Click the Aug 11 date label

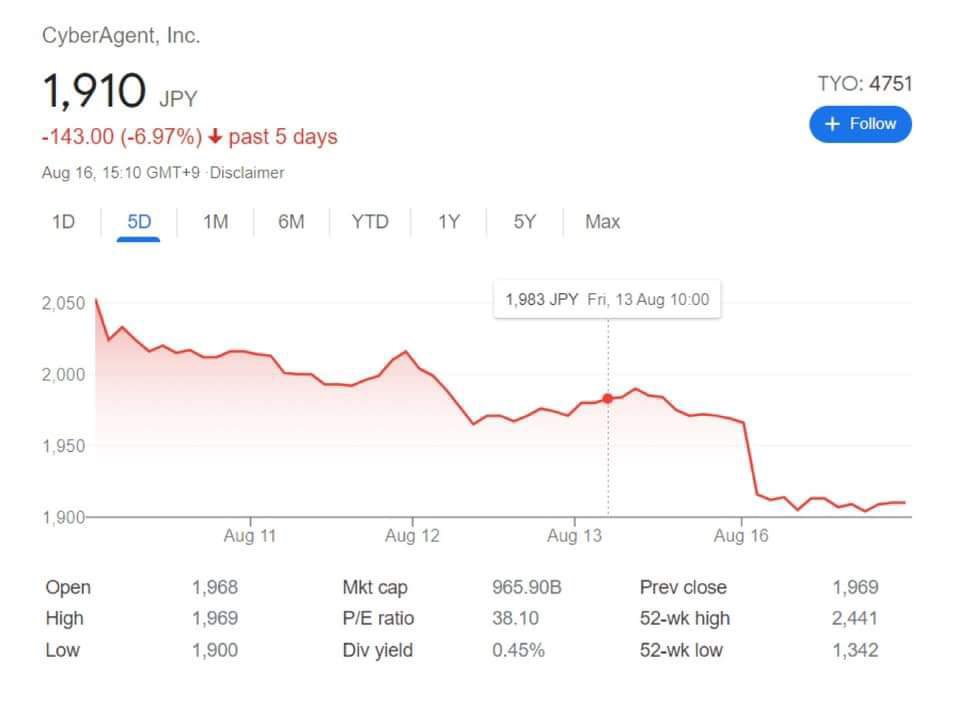point(249,536)
